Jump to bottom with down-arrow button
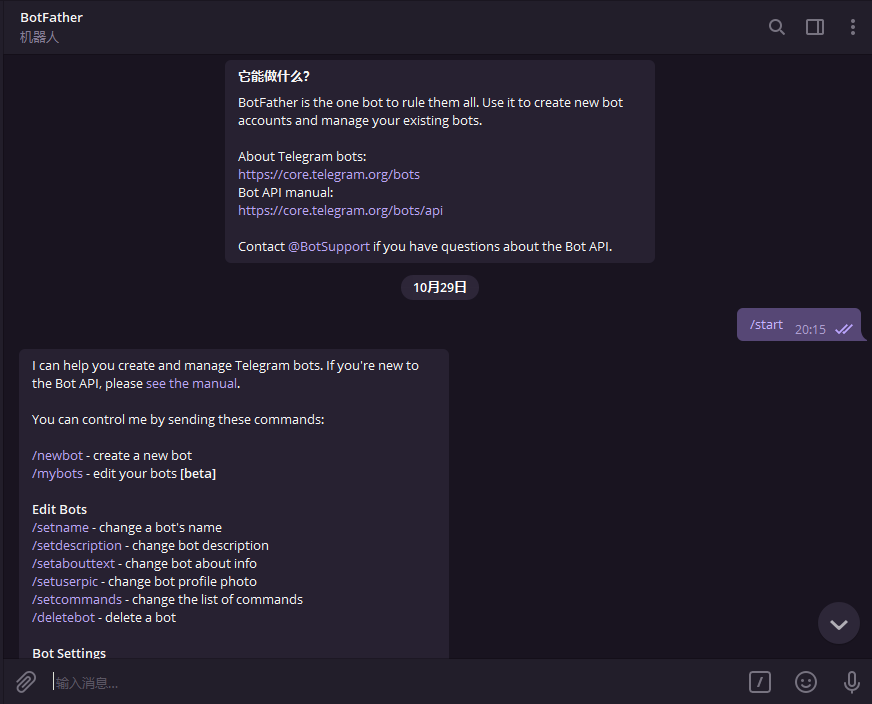This screenshot has width=872, height=704. (x=839, y=623)
